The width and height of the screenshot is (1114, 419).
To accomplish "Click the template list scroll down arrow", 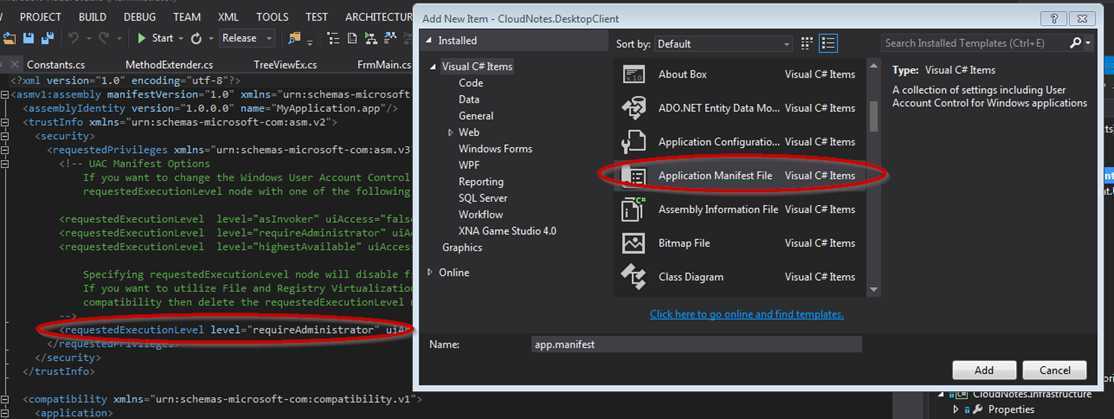I will click(873, 290).
